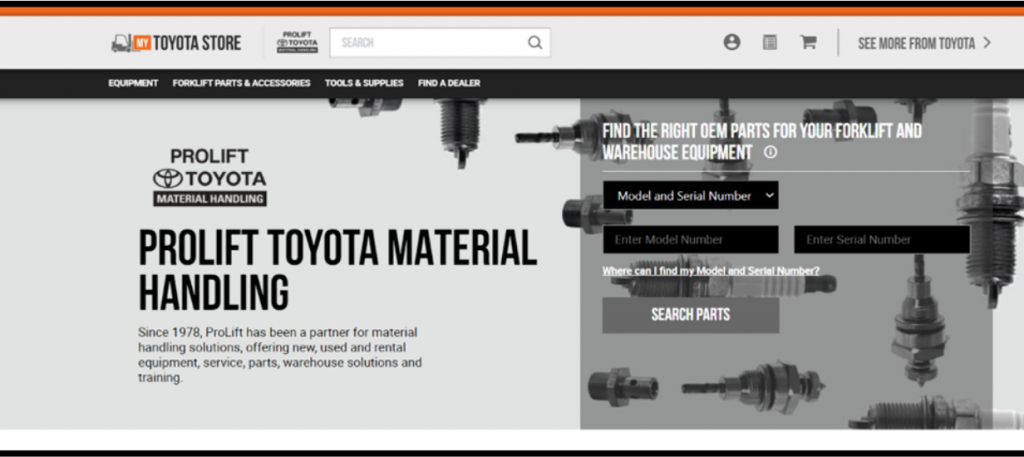This screenshot has height=457, width=1024.
Task: Click the search magnifier icon
Action: [x=535, y=43]
